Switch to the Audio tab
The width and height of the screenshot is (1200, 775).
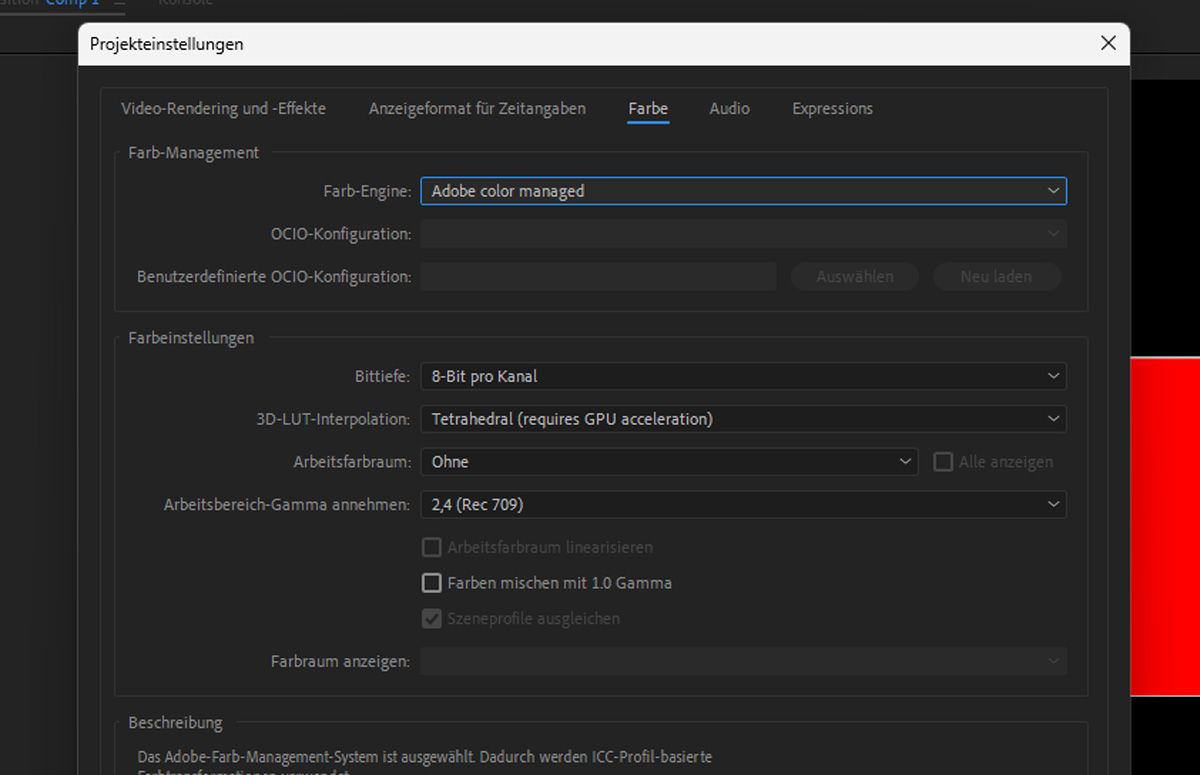pyautogui.click(x=729, y=108)
